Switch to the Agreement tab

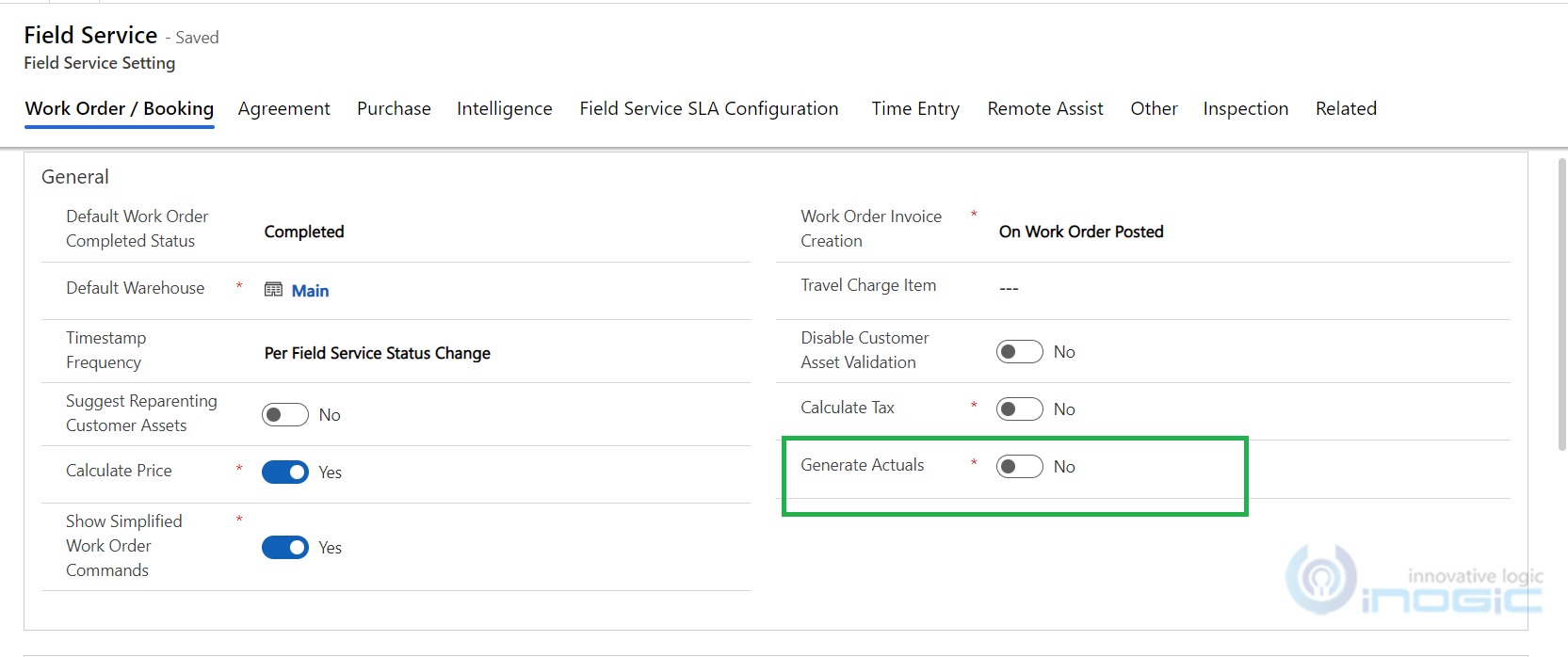click(x=284, y=108)
